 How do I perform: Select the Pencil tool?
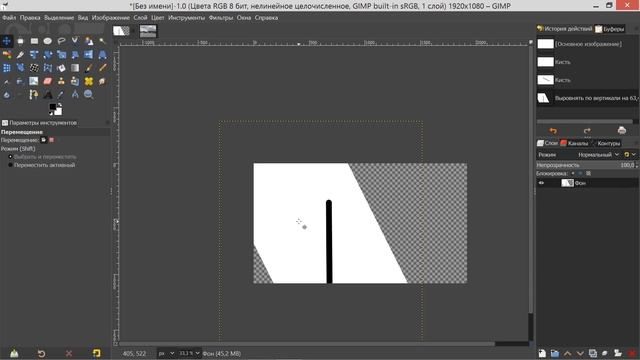point(102,68)
